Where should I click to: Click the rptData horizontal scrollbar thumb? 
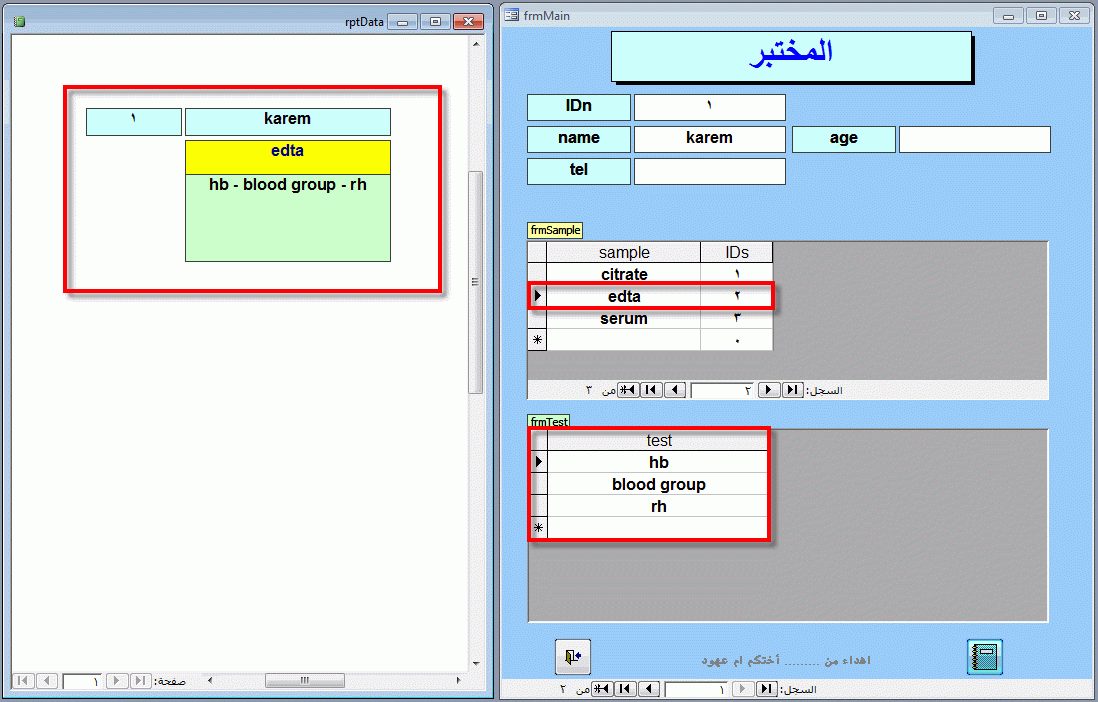coord(305,680)
